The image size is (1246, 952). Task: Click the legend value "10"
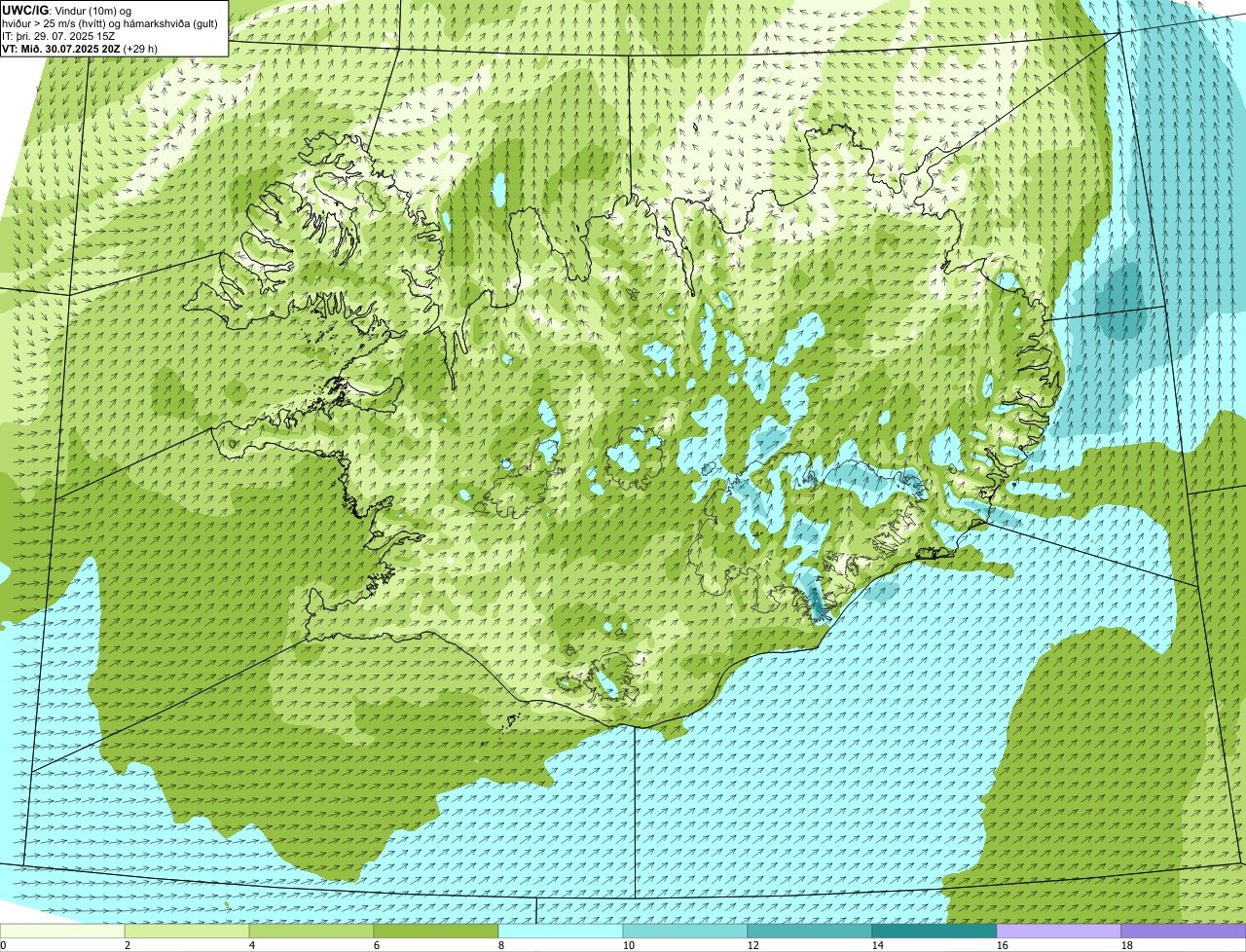(628, 945)
